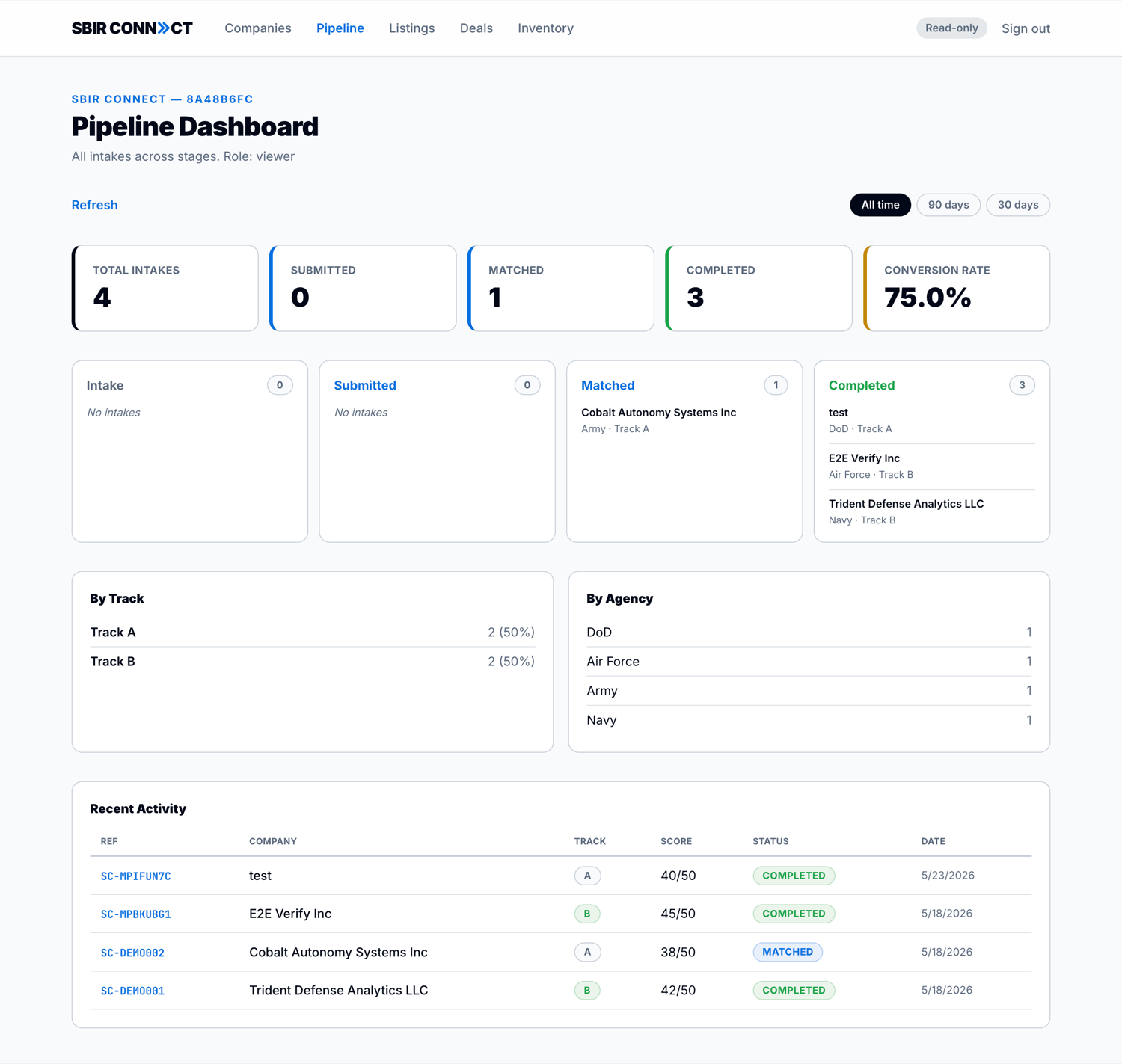Viewport: 1122px width, 1064px height.
Task: Click the COMPANY column header
Action: pos(273,841)
